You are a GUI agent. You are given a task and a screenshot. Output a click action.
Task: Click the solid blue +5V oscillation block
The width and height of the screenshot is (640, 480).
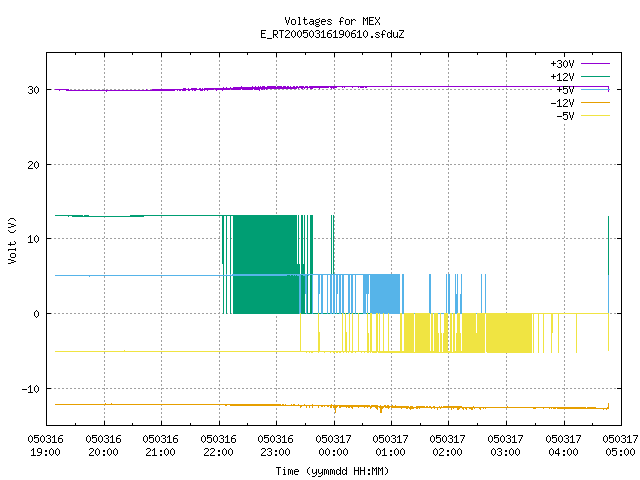point(385,294)
